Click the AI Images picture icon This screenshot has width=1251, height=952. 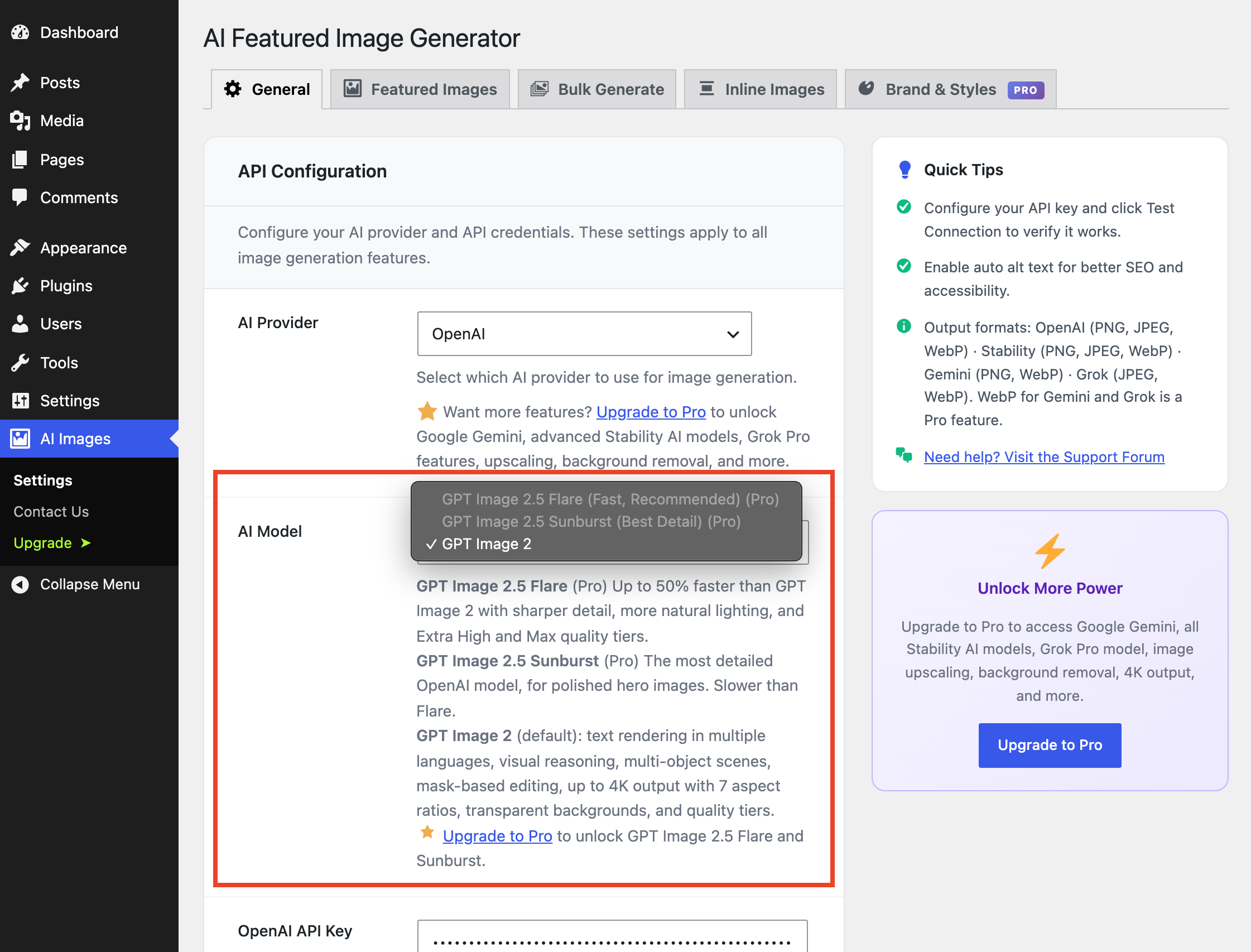(21, 439)
